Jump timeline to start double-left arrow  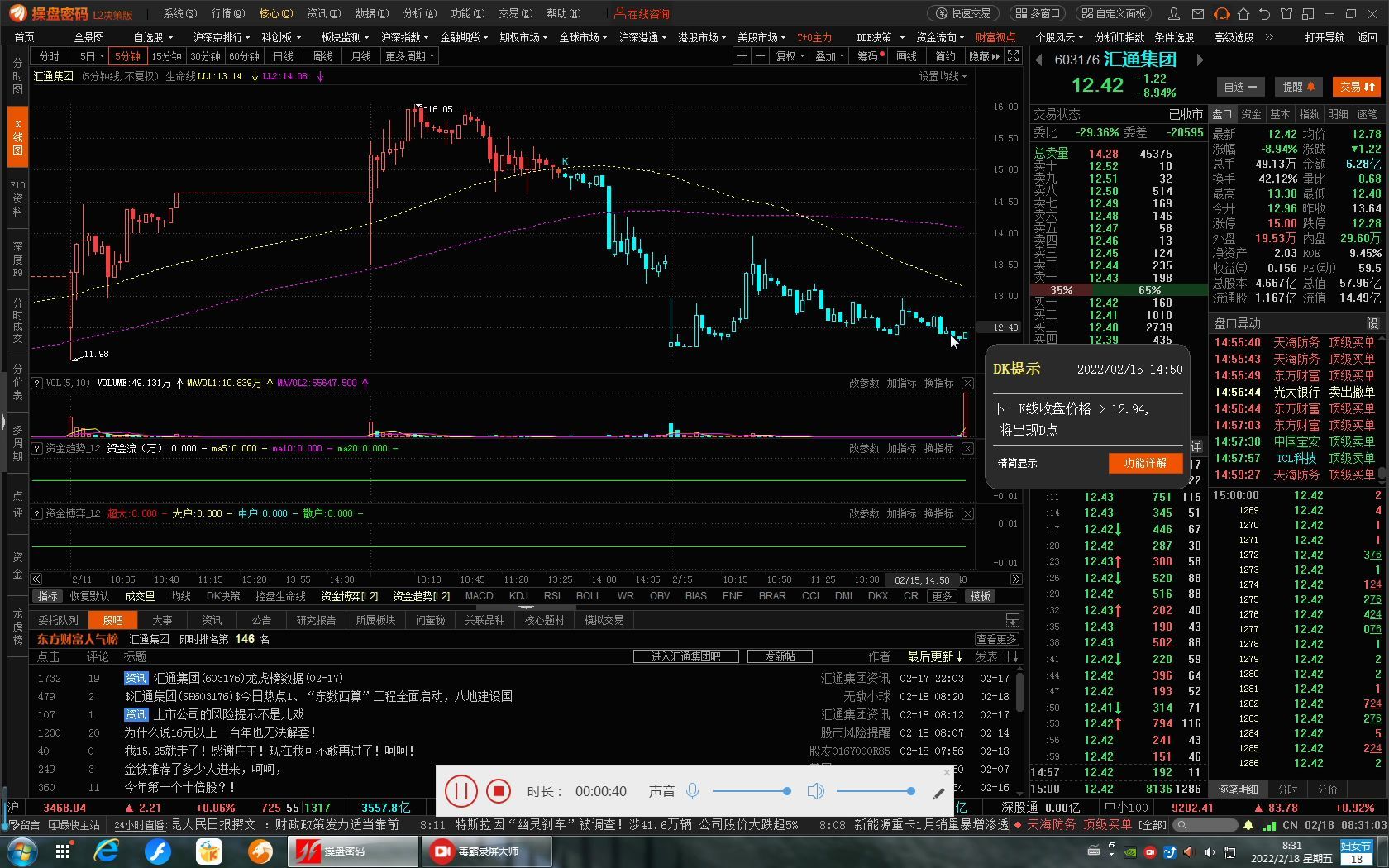[x=36, y=579]
